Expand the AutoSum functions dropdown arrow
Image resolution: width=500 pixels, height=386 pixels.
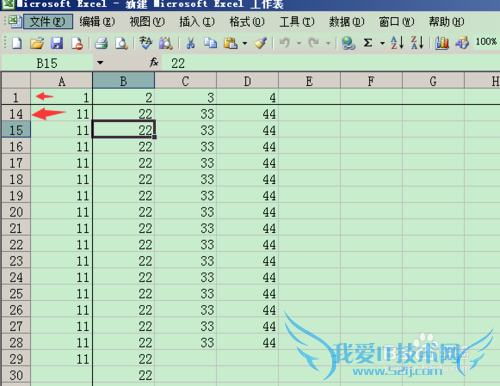pyautogui.click(x=382, y=43)
